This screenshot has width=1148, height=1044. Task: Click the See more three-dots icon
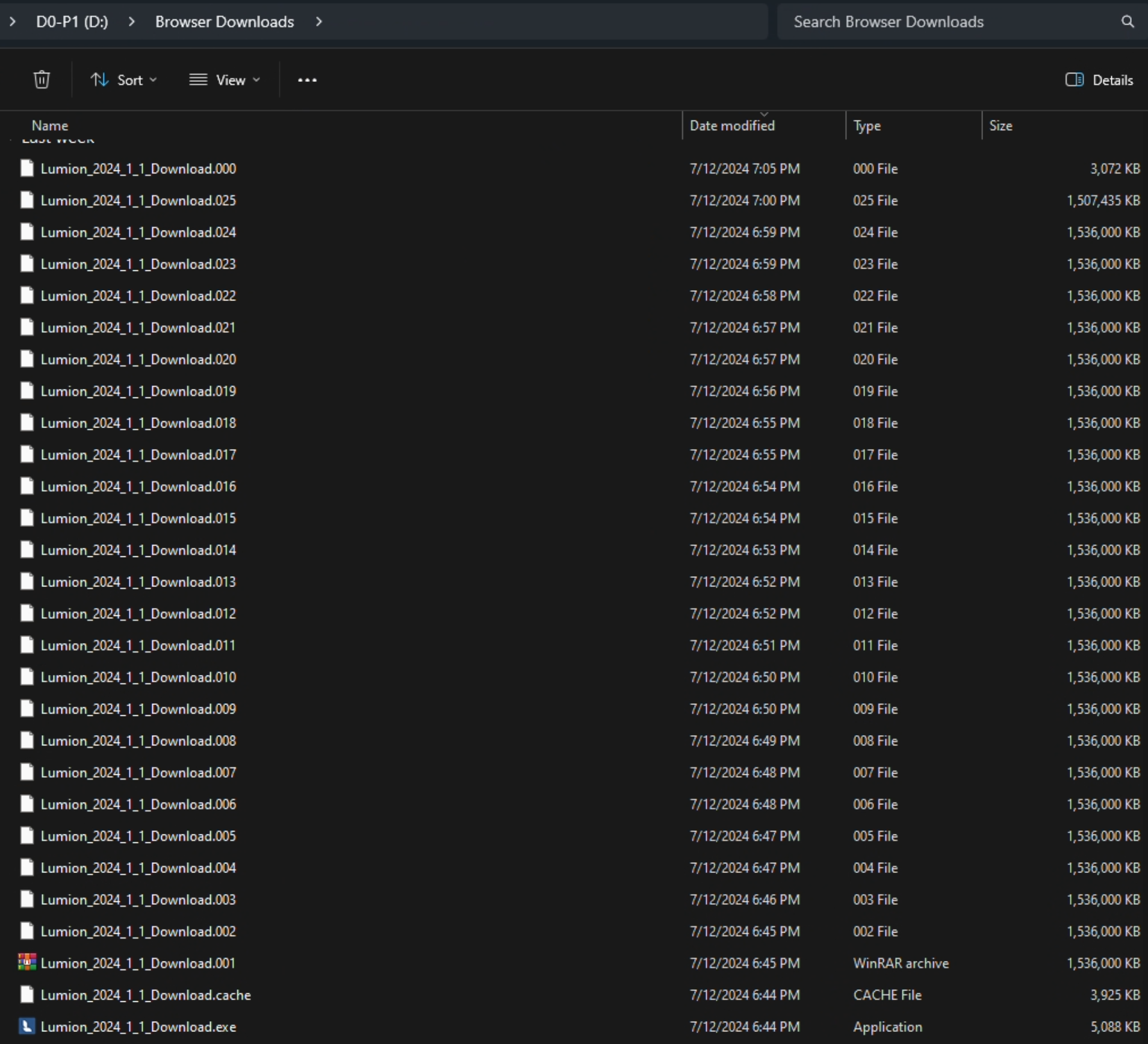click(307, 80)
